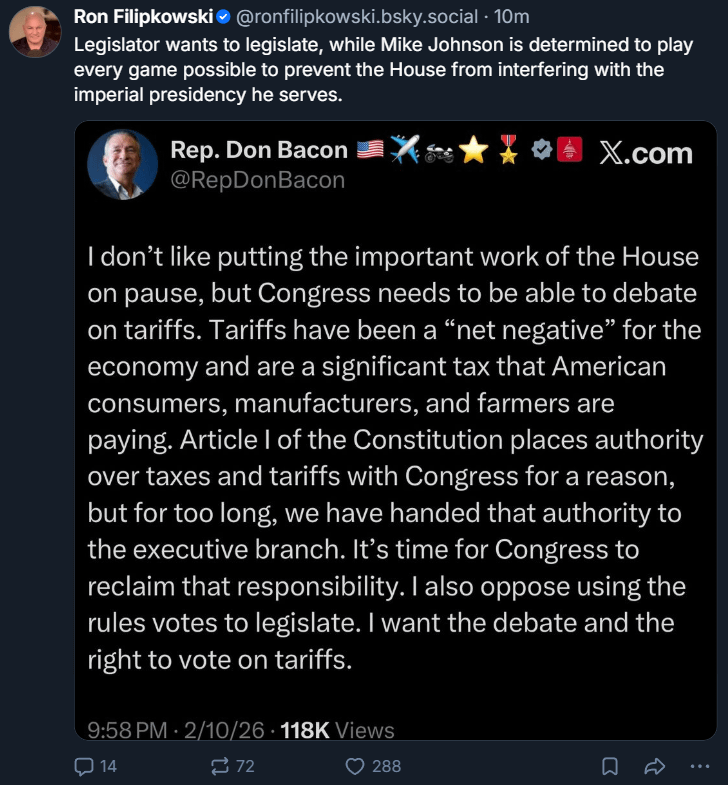Image resolution: width=728 pixels, height=785 pixels.
Task: Click the gold star emoji icon
Action: pos(473,150)
